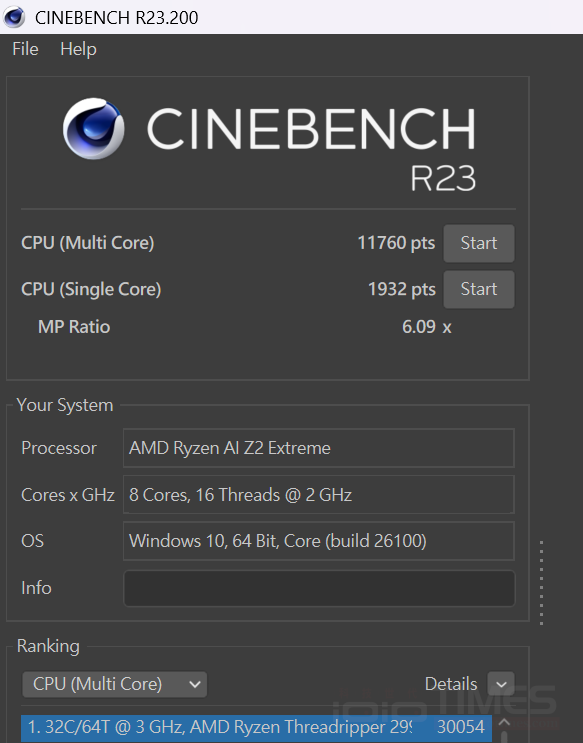583x743 pixels.
Task: Select the Processor name field
Action: click(x=319, y=448)
